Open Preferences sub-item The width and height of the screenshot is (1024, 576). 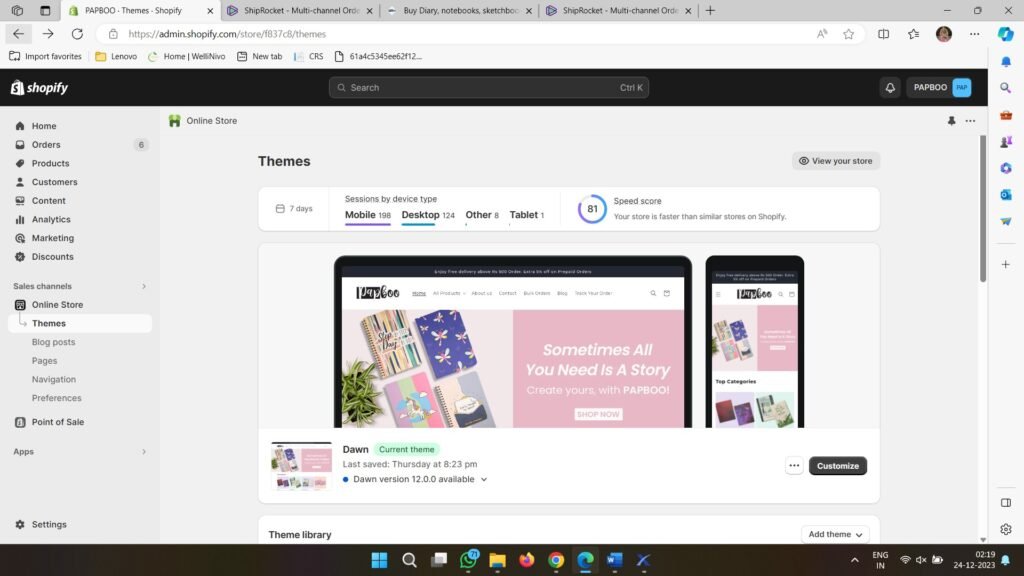click(x=57, y=398)
